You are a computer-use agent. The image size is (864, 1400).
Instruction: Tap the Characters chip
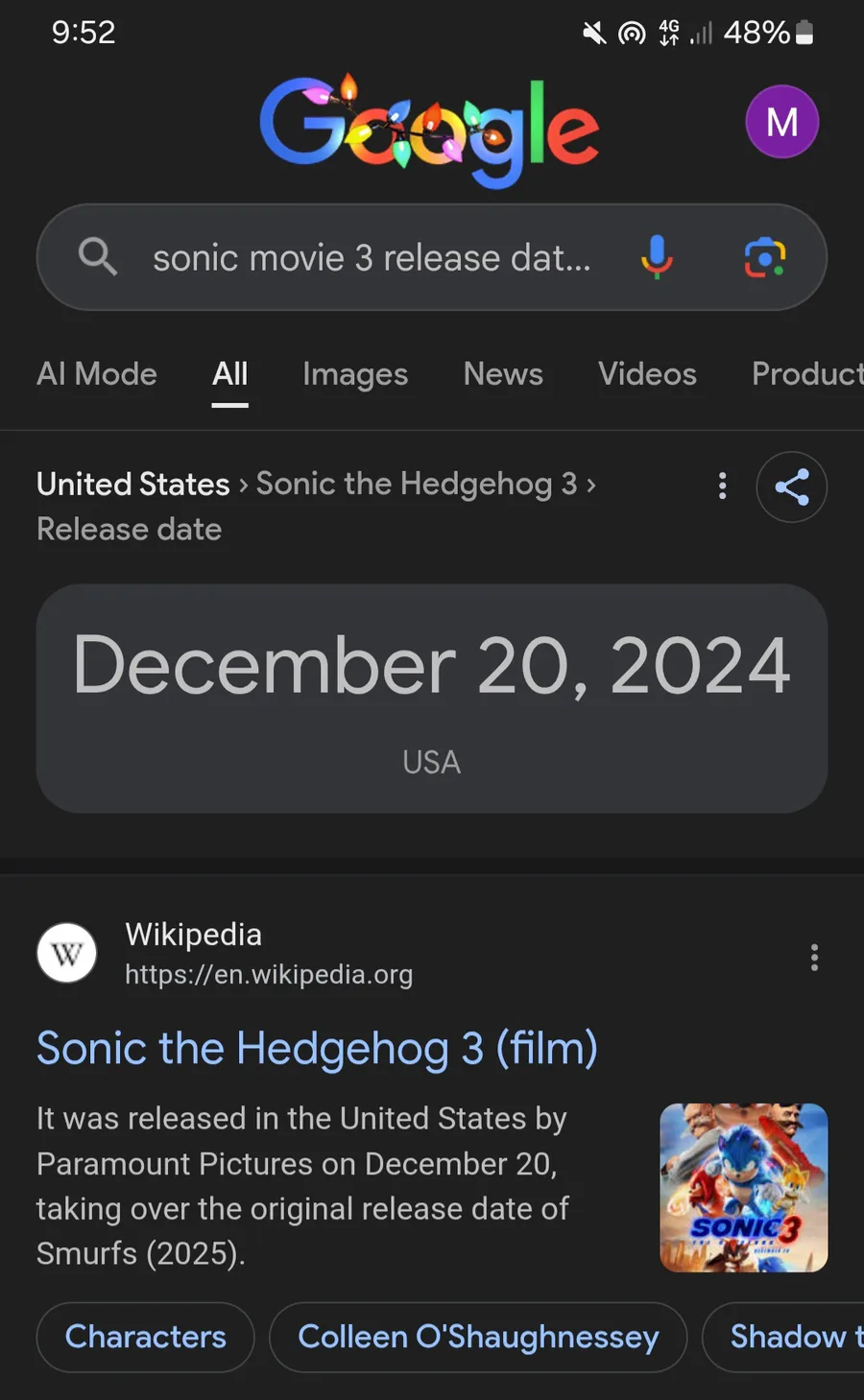pyautogui.click(x=146, y=1337)
